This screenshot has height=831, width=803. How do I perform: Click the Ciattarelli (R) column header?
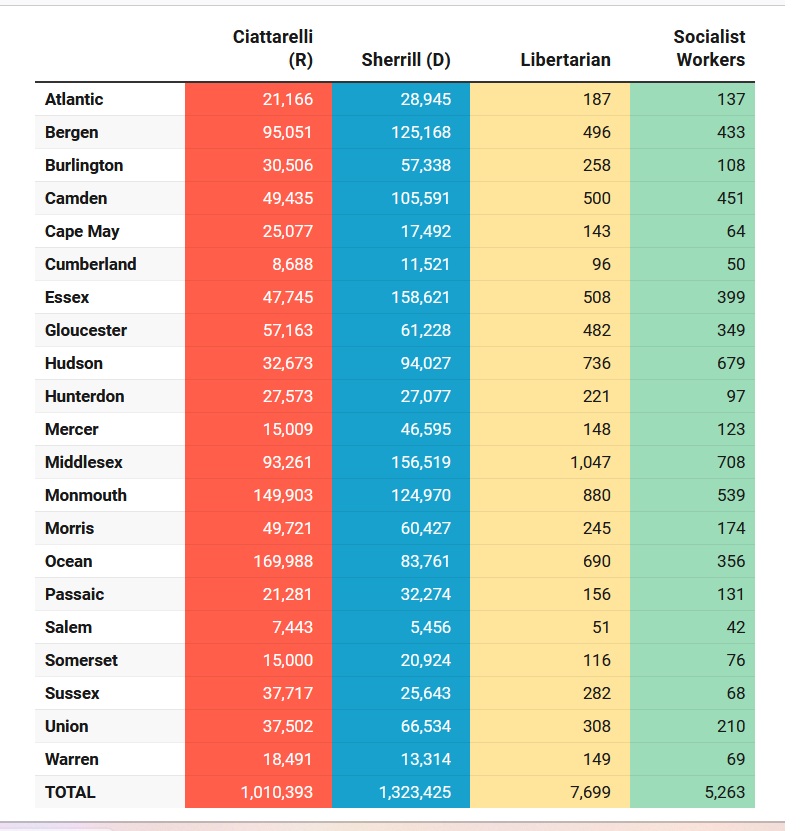click(x=272, y=48)
